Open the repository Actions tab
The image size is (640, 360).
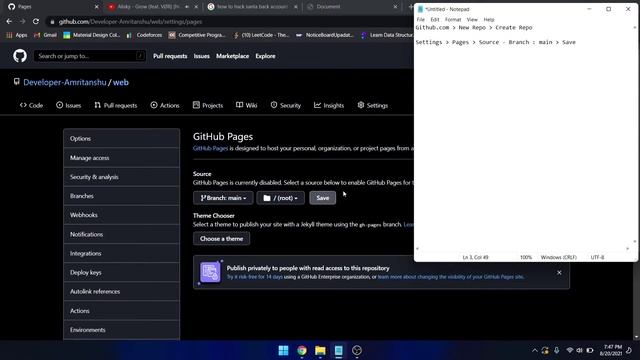[x=165, y=105]
